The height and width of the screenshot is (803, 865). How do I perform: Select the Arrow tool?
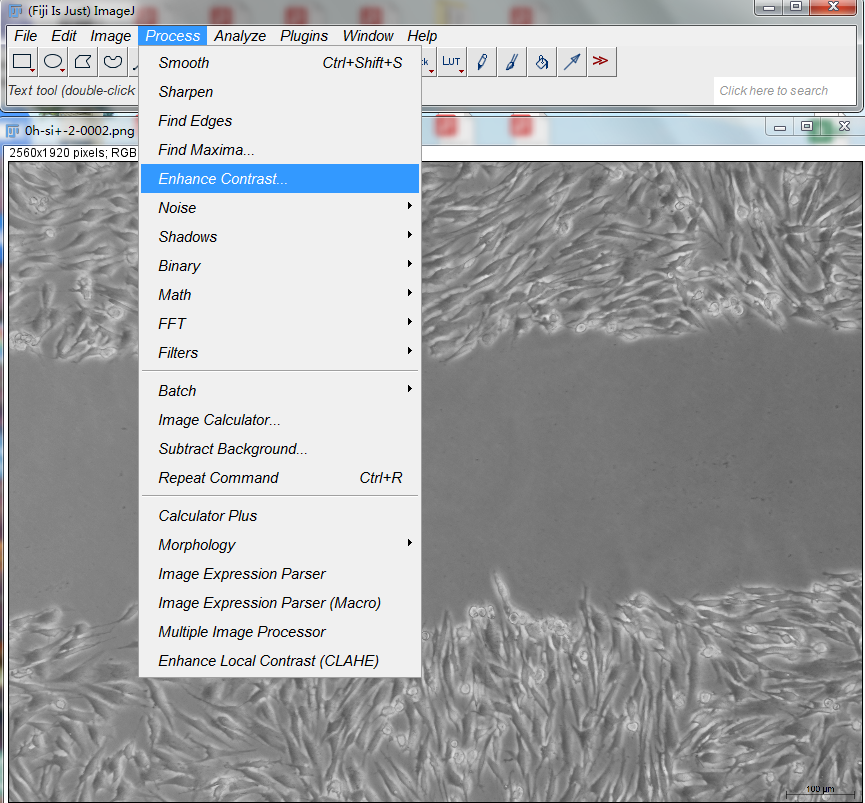click(x=572, y=62)
